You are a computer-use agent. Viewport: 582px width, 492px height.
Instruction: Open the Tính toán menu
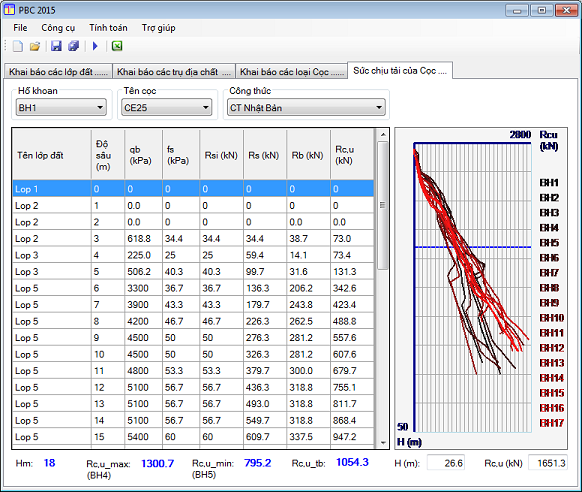pyautogui.click(x=108, y=28)
